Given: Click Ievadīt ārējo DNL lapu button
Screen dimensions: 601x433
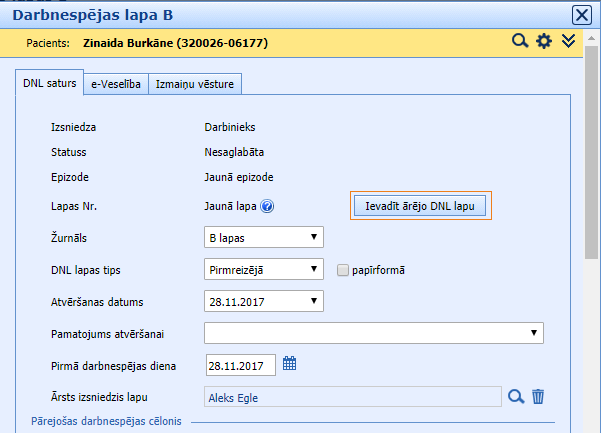Looking at the screenshot, I should pyautogui.click(x=425, y=206).
